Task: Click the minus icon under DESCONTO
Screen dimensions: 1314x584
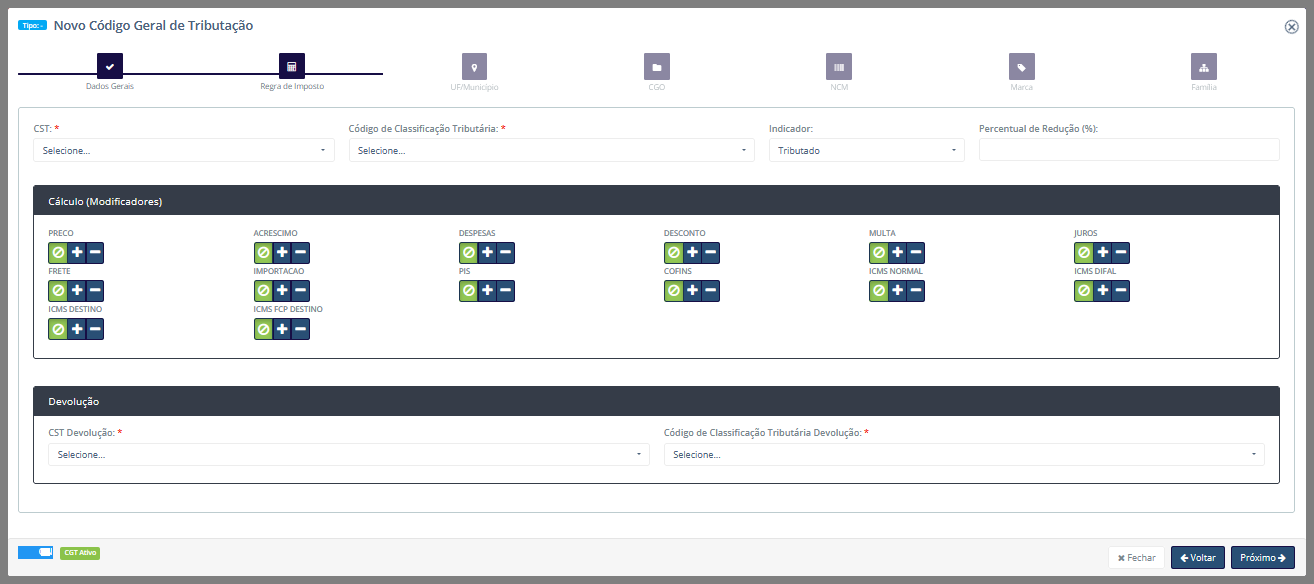Action: [x=710, y=253]
